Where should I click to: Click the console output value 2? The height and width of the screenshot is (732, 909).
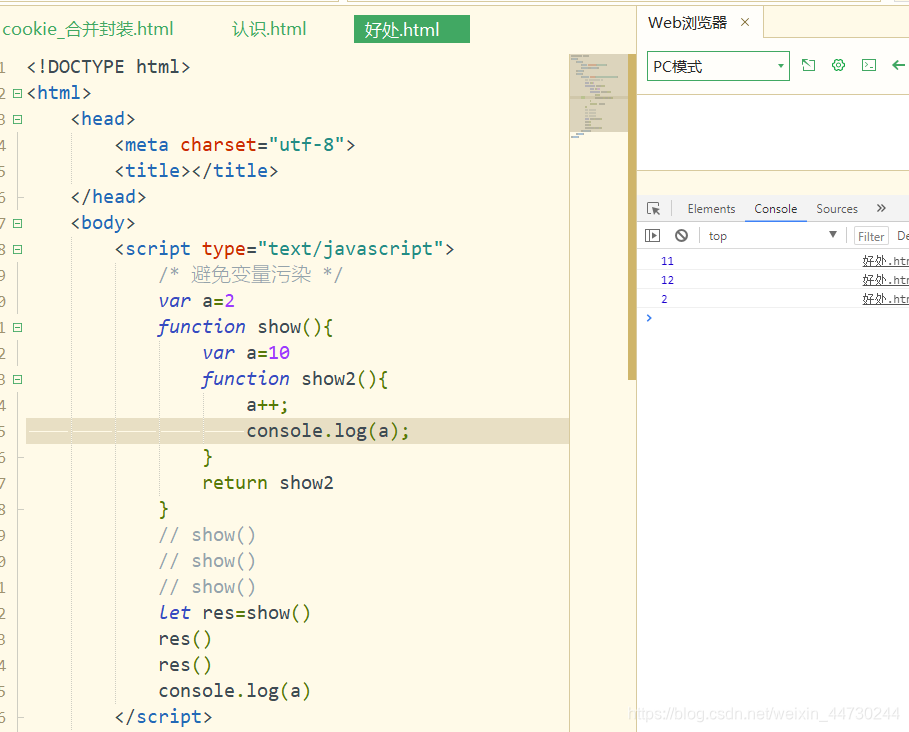coord(664,299)
